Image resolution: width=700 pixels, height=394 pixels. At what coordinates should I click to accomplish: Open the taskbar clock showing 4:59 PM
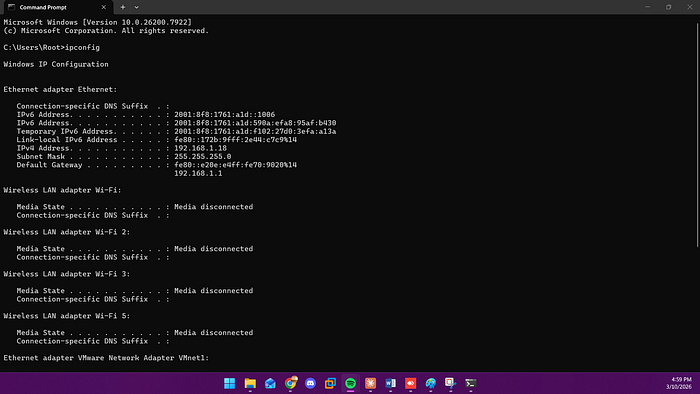679,383
